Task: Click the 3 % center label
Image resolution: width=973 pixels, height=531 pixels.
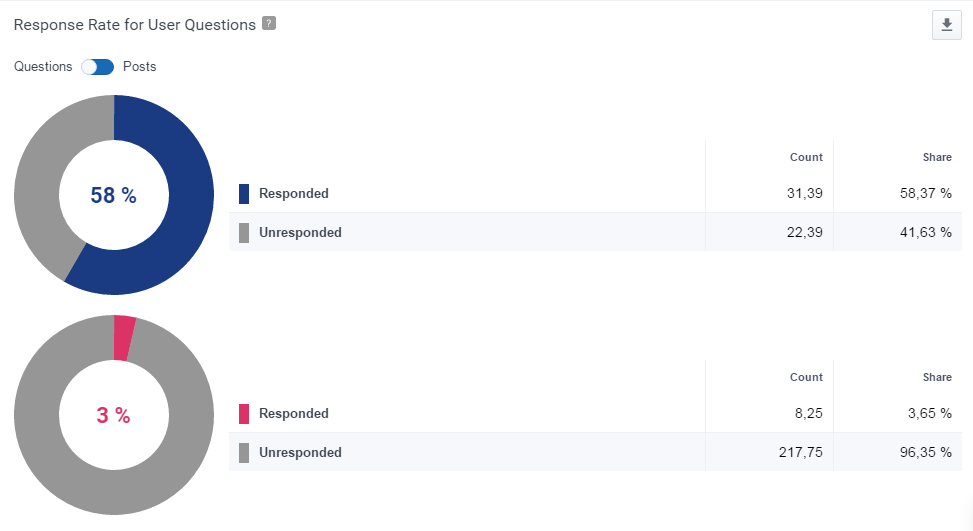Action: point(114,415)
